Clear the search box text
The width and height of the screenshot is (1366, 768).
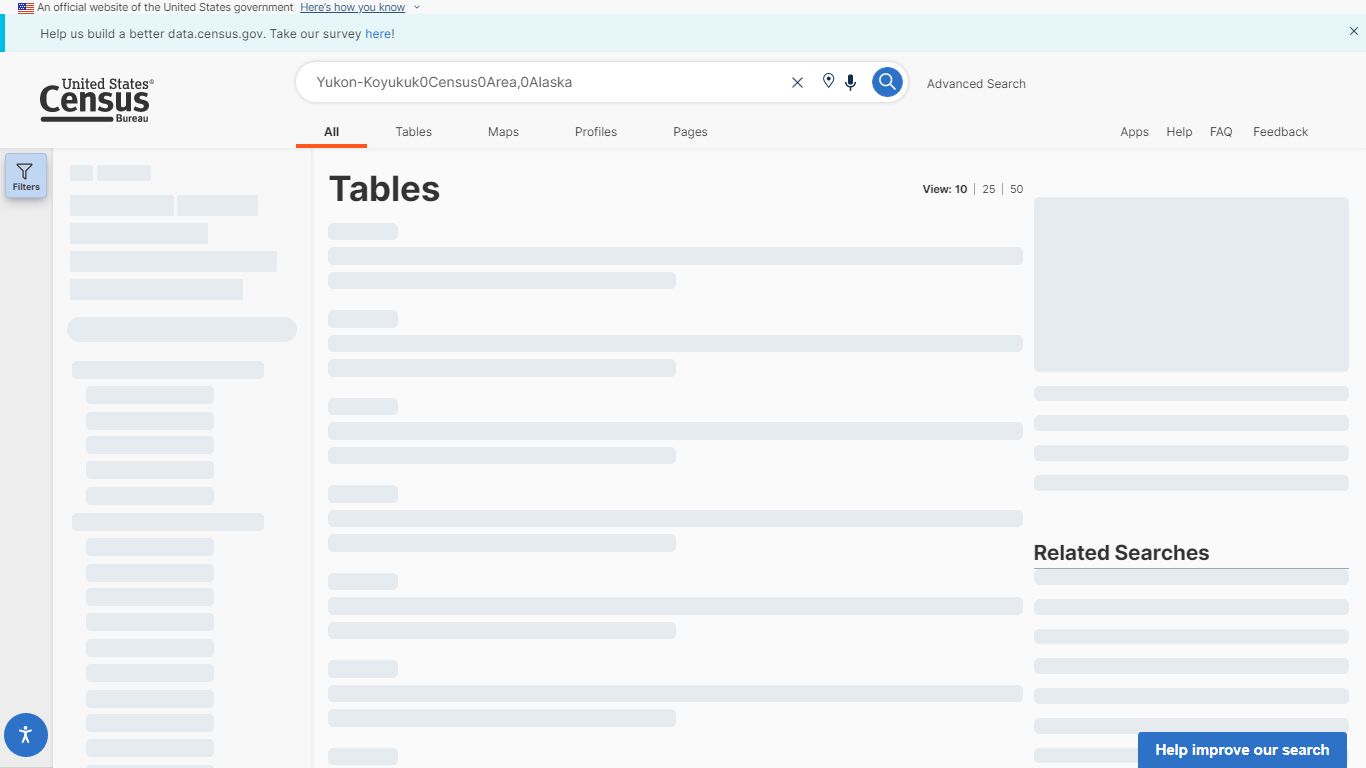point(797,83)
